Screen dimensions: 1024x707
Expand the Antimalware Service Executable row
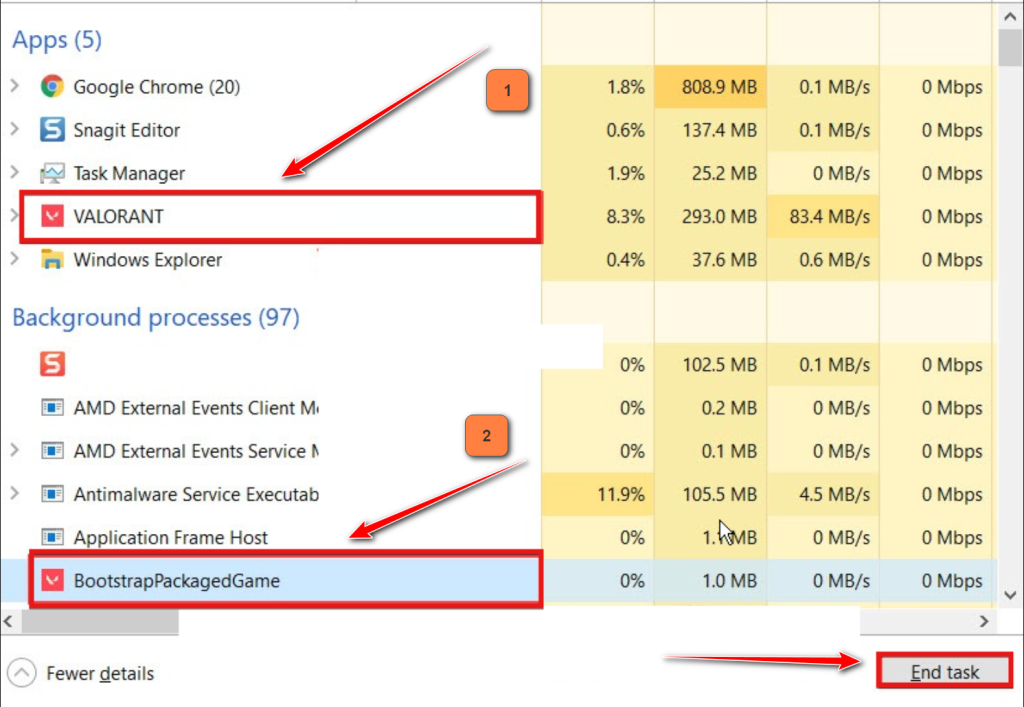(x=15, y=494)
